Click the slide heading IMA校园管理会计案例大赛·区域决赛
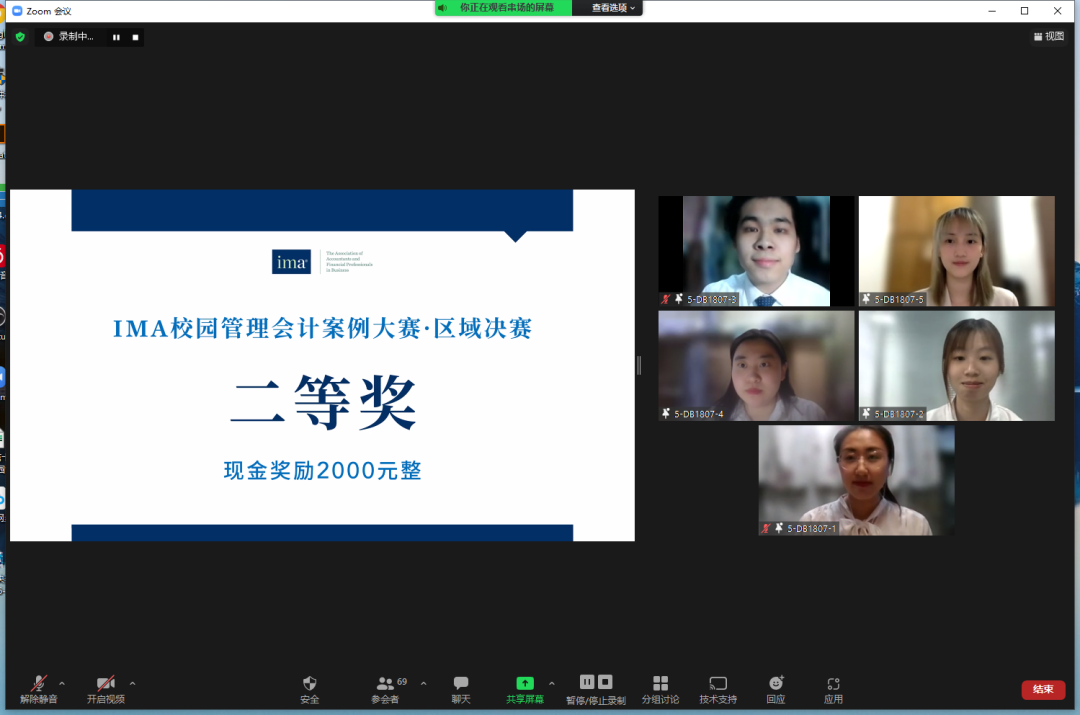This screenshot has height=715, width=1080. (322, 329)
